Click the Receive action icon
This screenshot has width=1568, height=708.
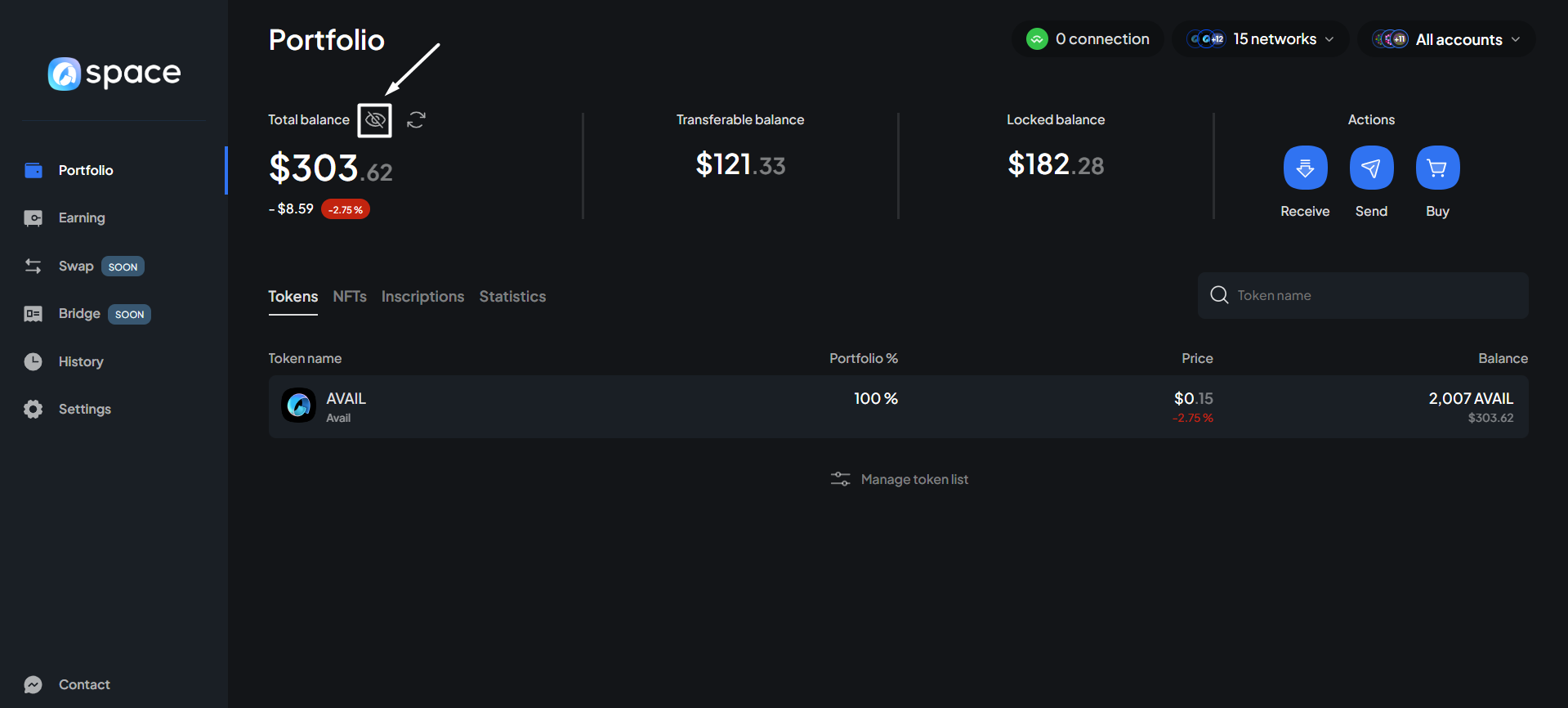(x=1305, y=168)
